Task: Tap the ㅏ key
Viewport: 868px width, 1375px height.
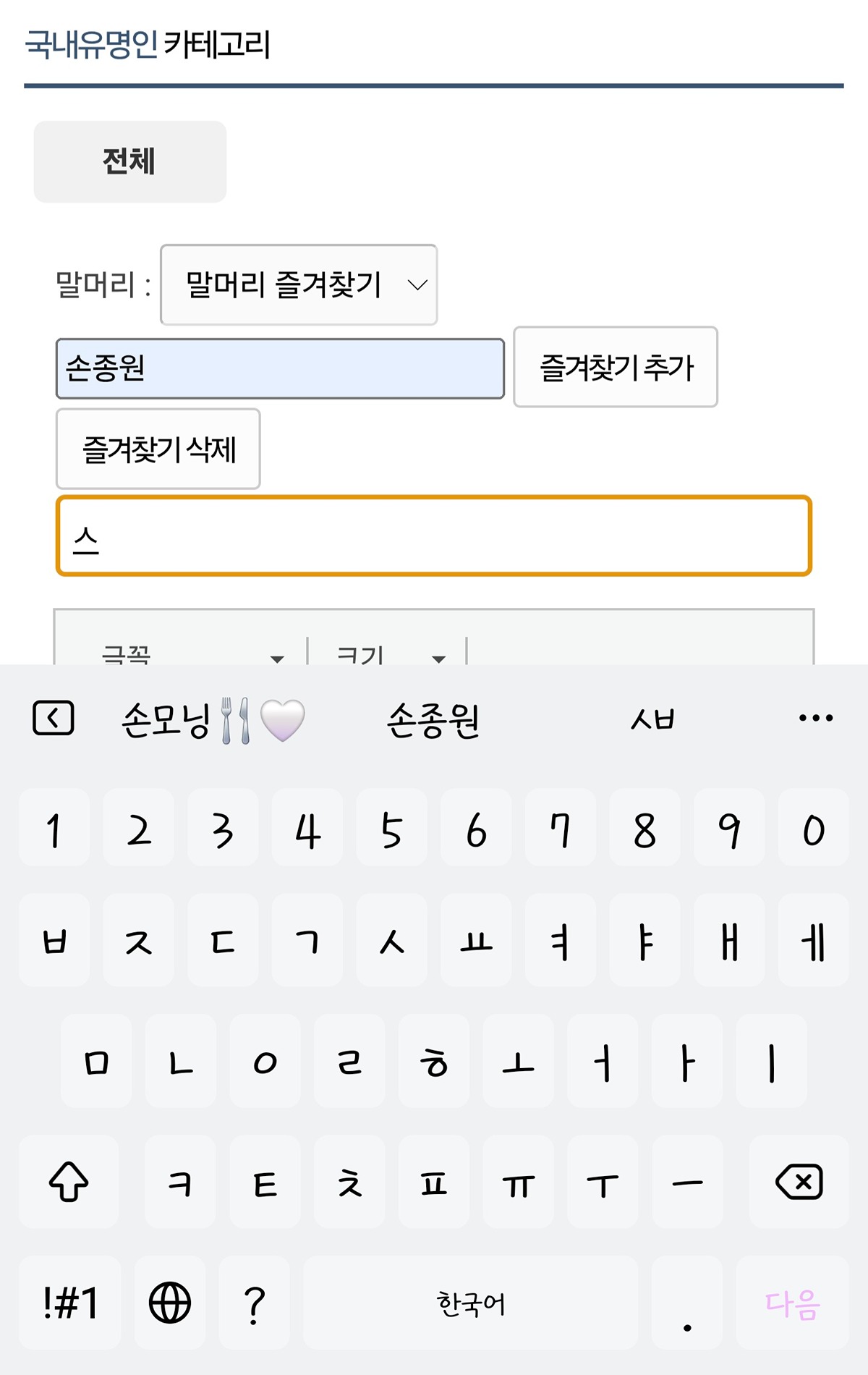Action: tap(687, 1060)
